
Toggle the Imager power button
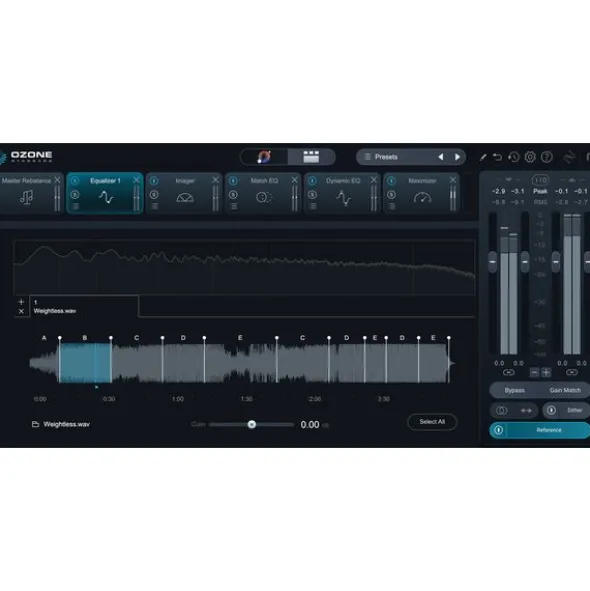pyautogui.click(x=154, y=181)
